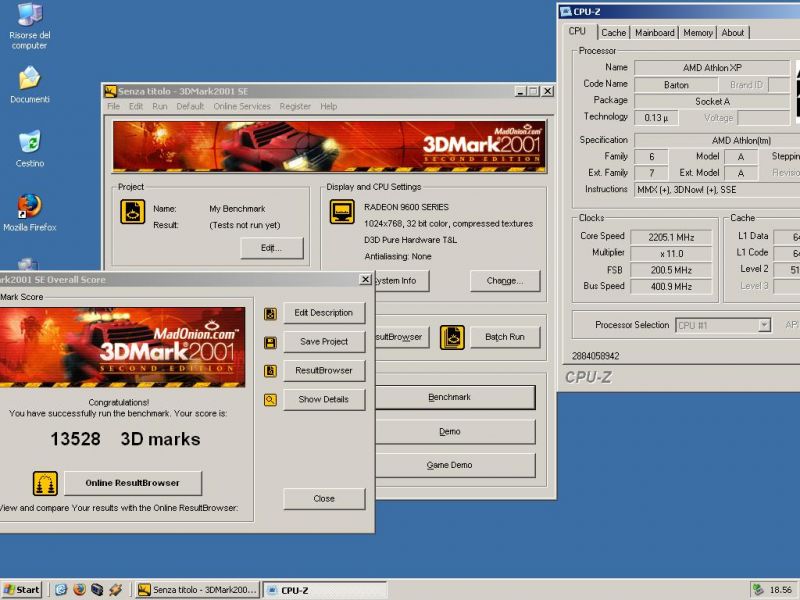Click Close in the Overall Score dialog
This screenshot has width=800, height=600.
(324, 498)
